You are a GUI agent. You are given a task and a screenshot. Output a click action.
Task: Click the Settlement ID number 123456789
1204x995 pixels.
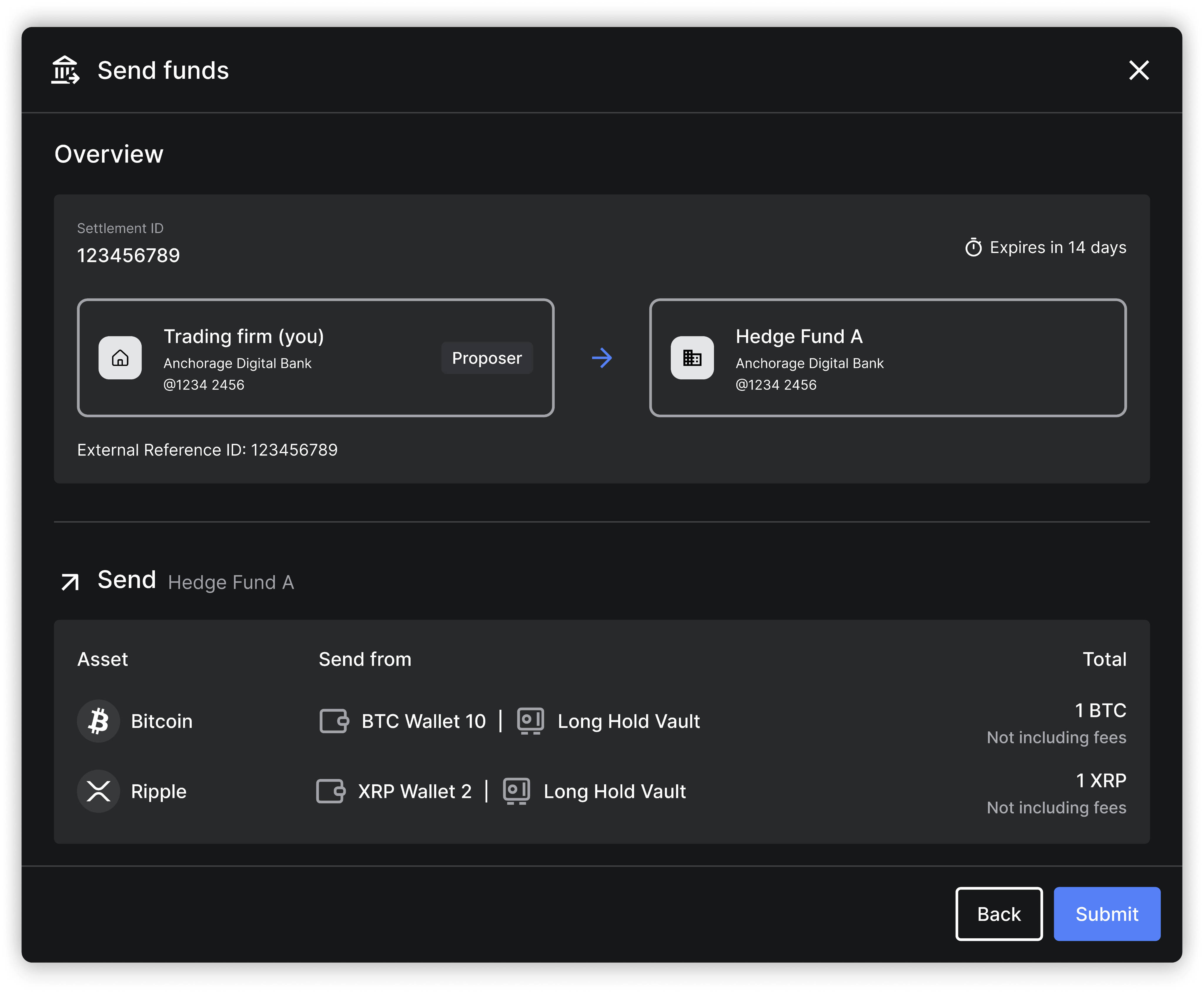[x=128, y=256]
